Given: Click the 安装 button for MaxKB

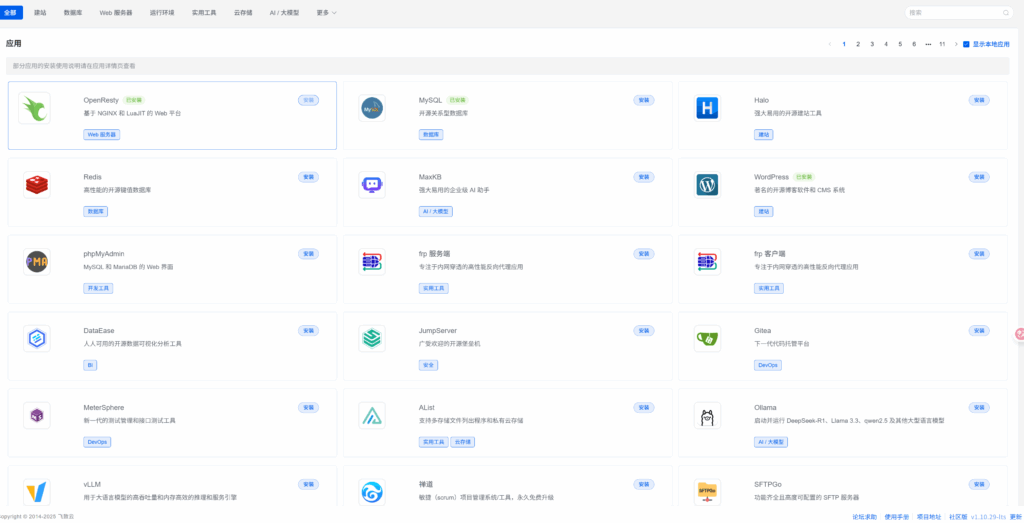Looking at the screenshot, I should click(x=644, y=177).
